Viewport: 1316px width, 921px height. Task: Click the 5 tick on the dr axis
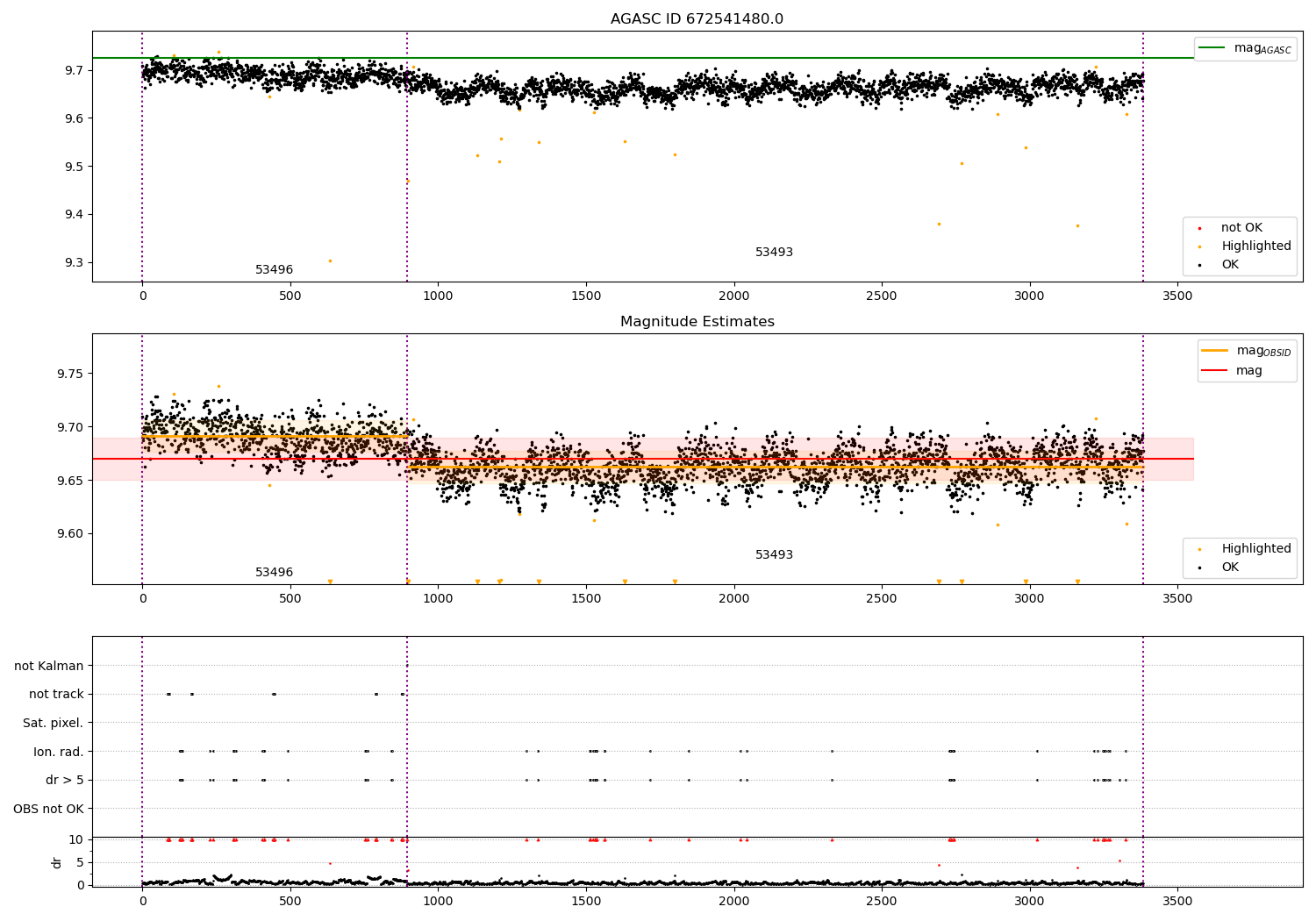tap(81, 863)
